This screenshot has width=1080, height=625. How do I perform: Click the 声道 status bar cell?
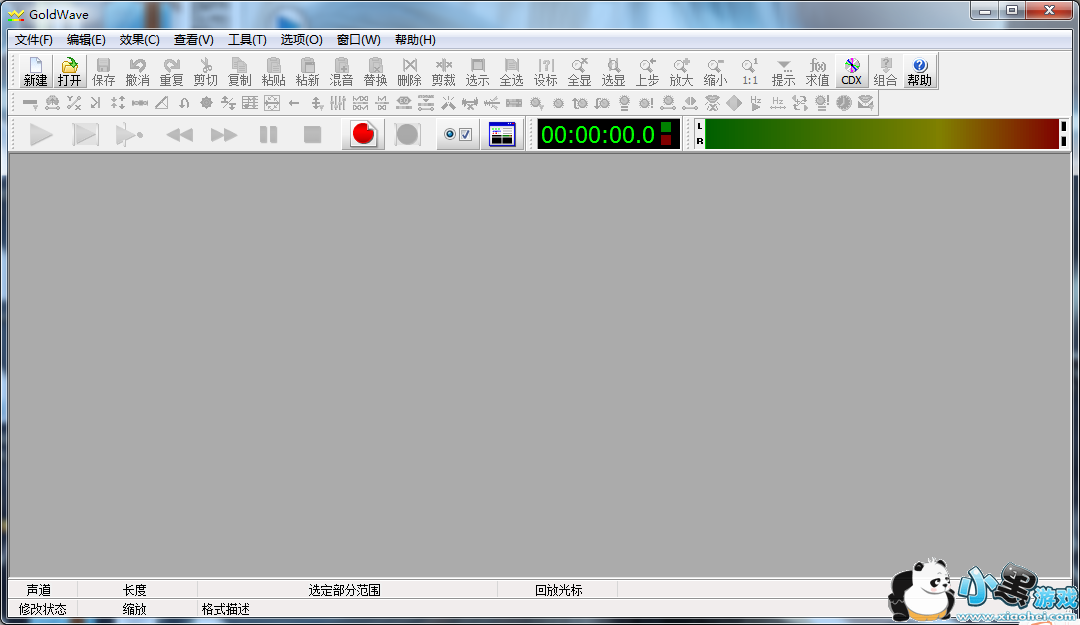tap(39, 590)
